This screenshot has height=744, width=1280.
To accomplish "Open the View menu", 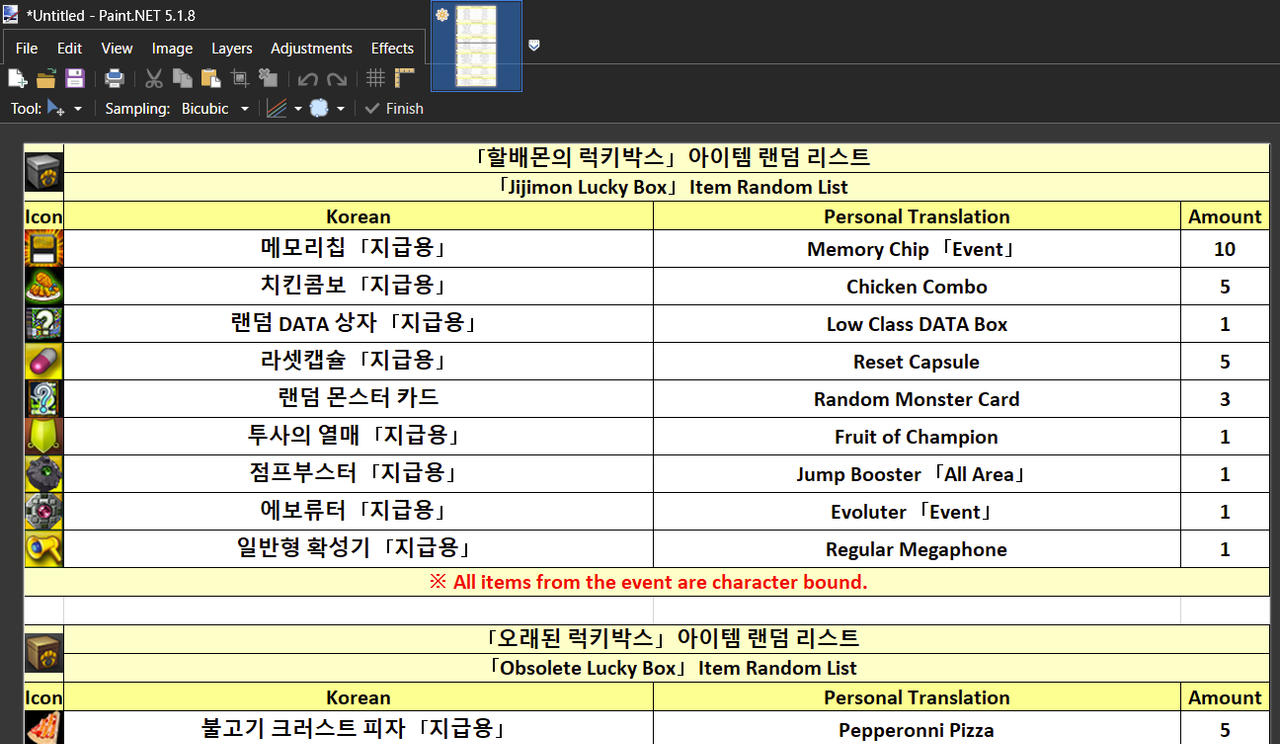I will [x=117, y=48].
